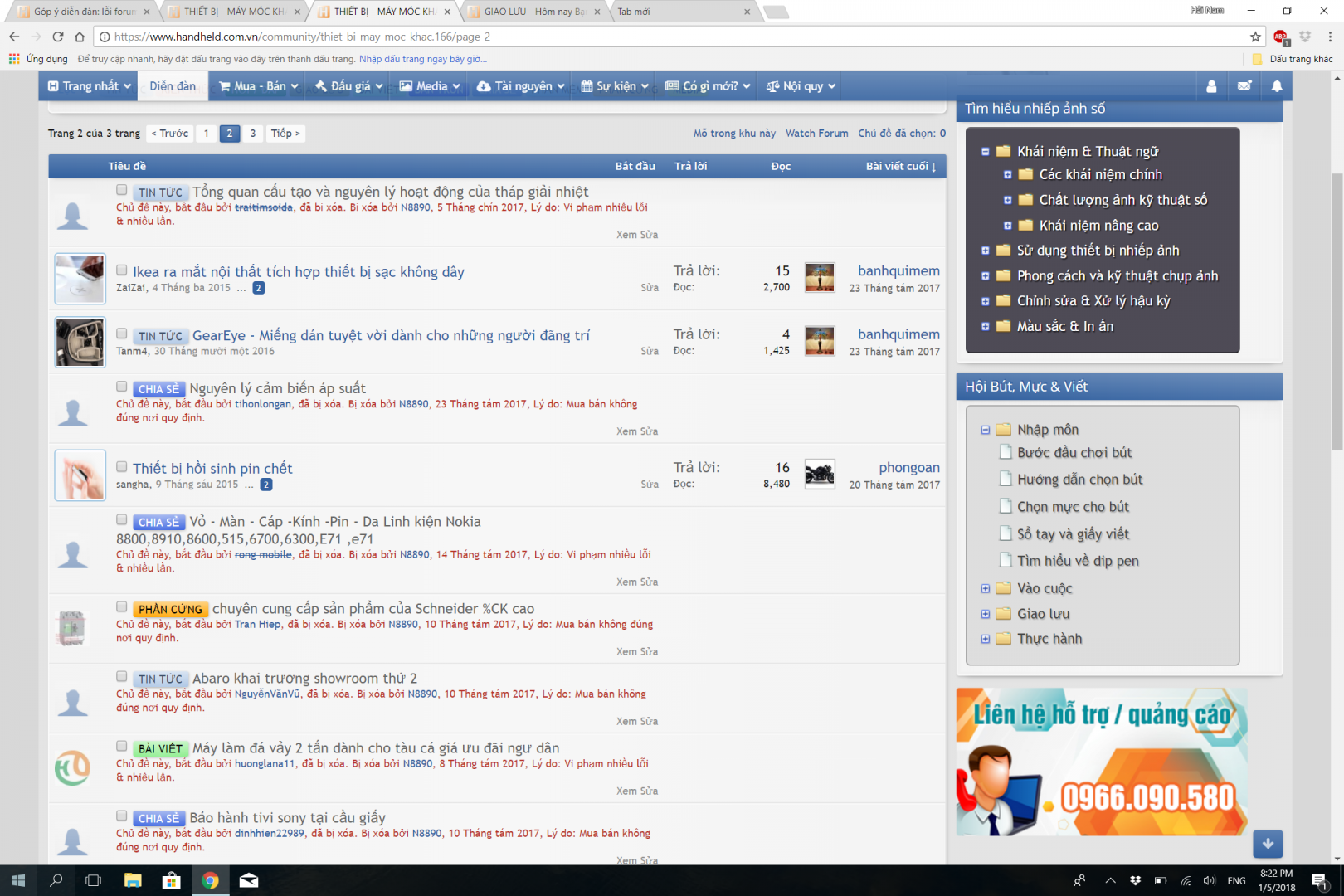This screenshot has width=1344, height=896.
Task: Open the inbox envelope icon
Action: (1244, 86)
